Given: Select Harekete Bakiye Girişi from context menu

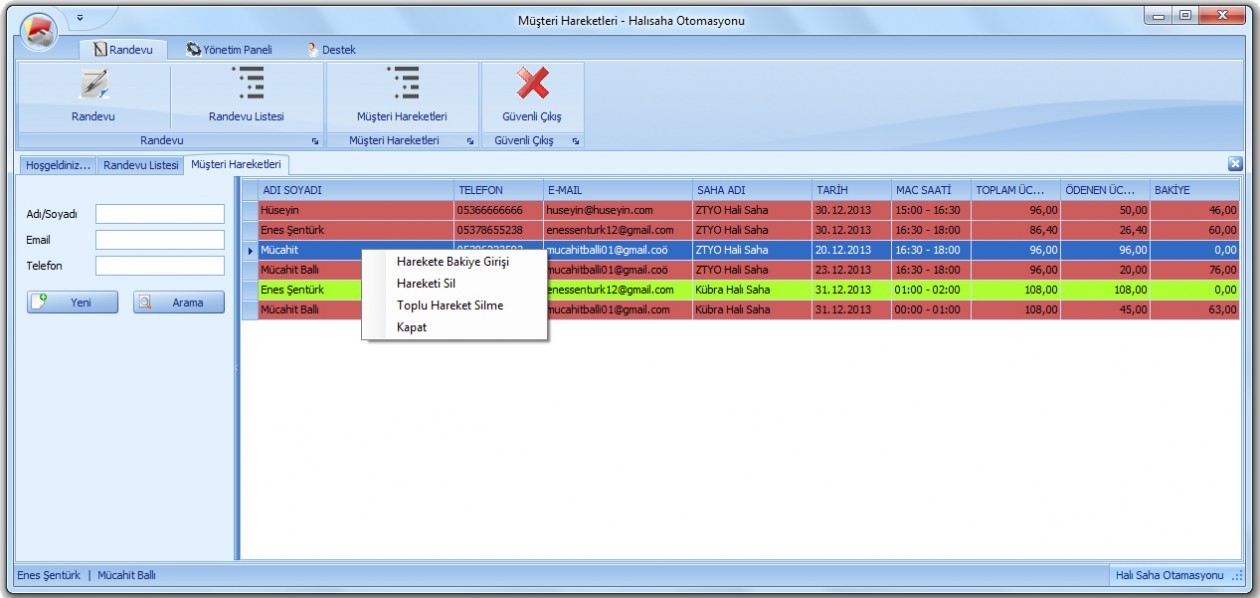Looking at the screenshot, I should [453, 262].
